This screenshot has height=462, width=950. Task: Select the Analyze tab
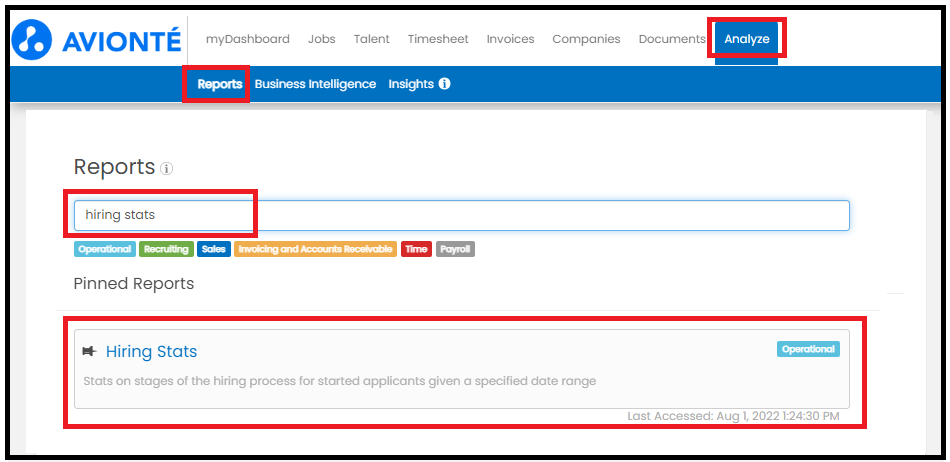[747, 39]
